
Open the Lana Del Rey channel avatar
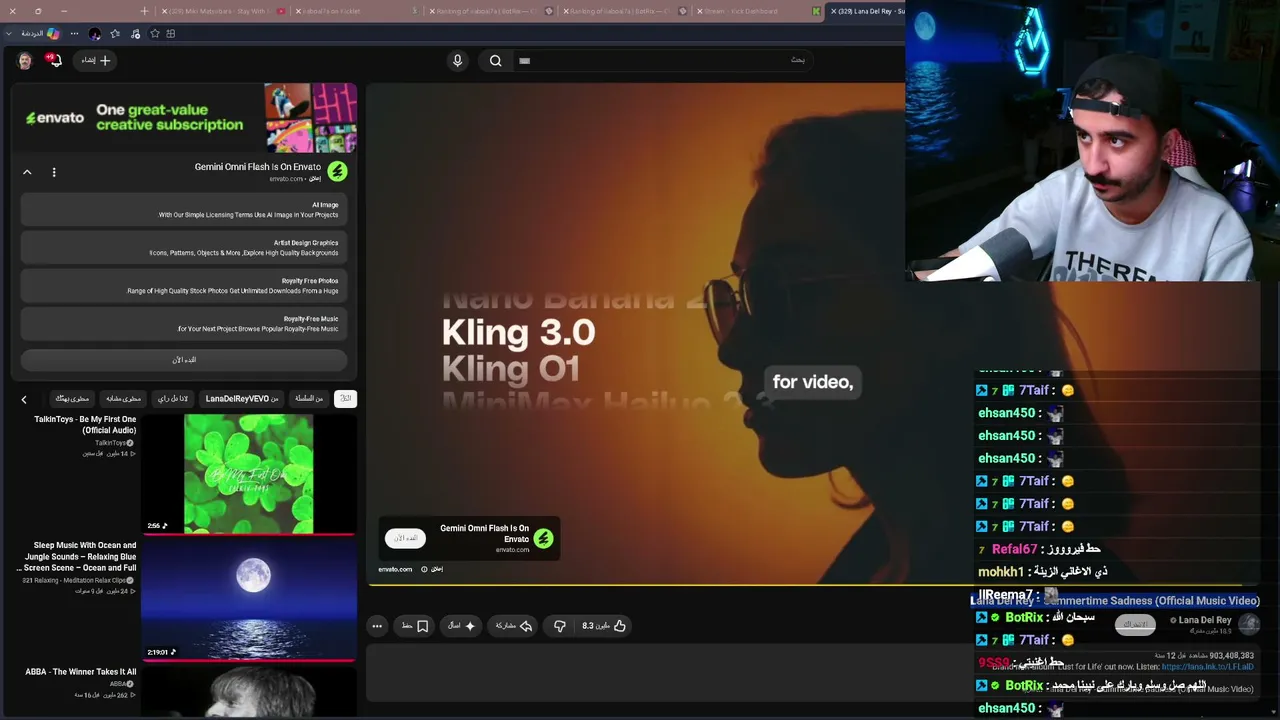point(1249,625)
